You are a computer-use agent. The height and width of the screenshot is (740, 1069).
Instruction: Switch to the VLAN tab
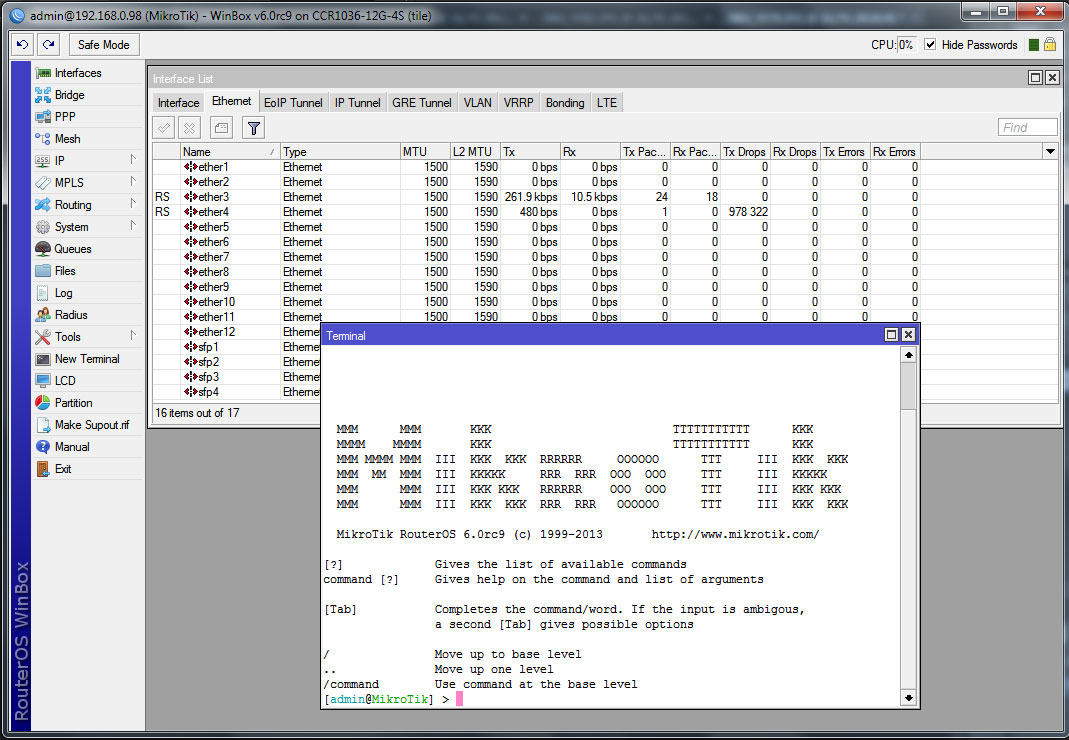click(x=477, y=101)
